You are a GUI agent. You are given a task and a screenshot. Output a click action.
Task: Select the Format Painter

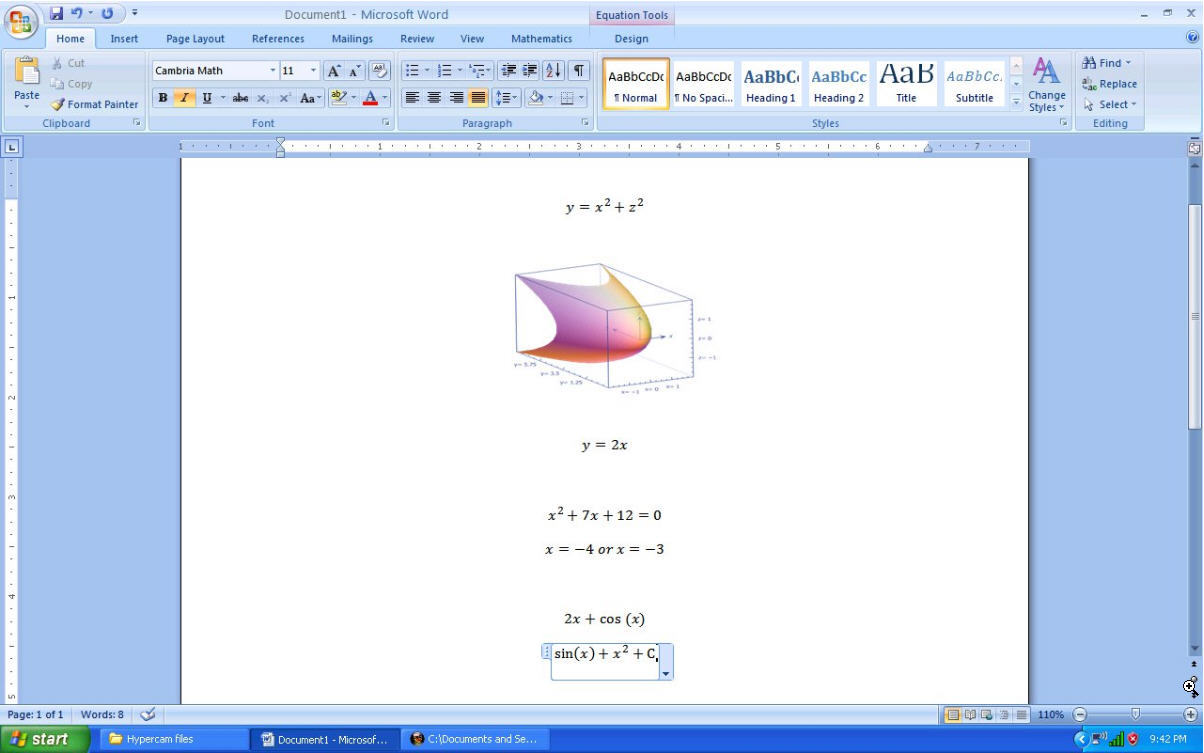(x=94, y=104)
